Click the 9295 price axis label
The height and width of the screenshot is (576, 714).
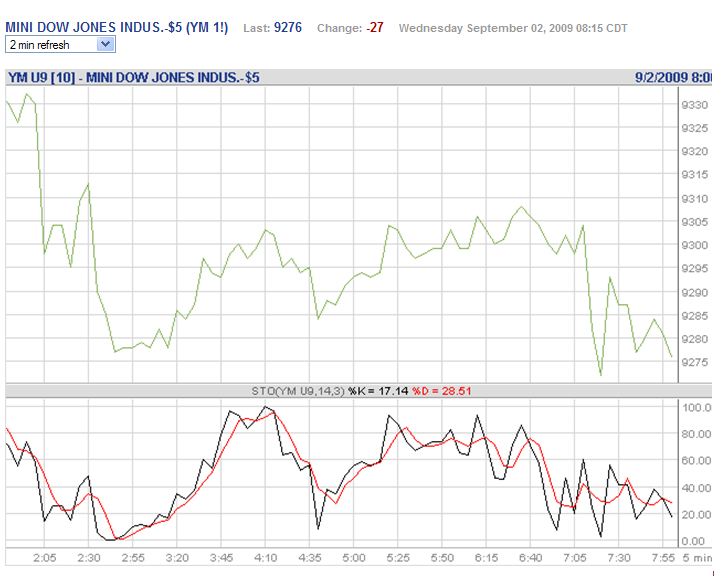(x=695, y=269)
